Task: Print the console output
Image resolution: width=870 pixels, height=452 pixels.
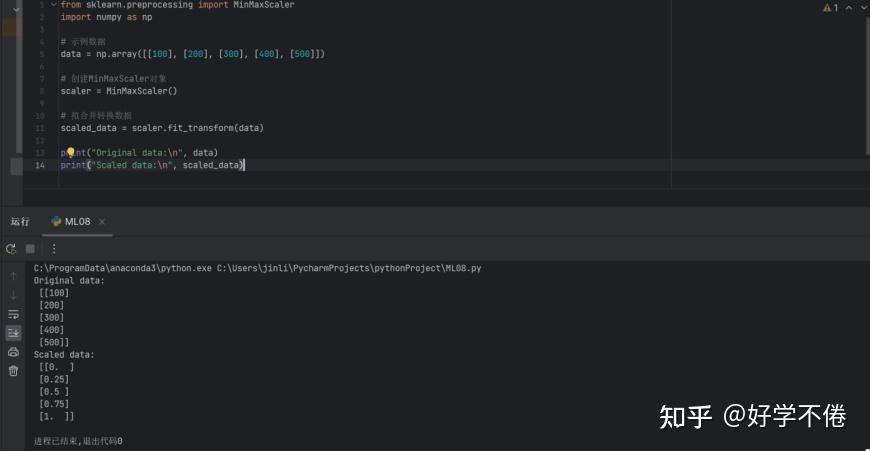Action: click(x=13, y=352)
